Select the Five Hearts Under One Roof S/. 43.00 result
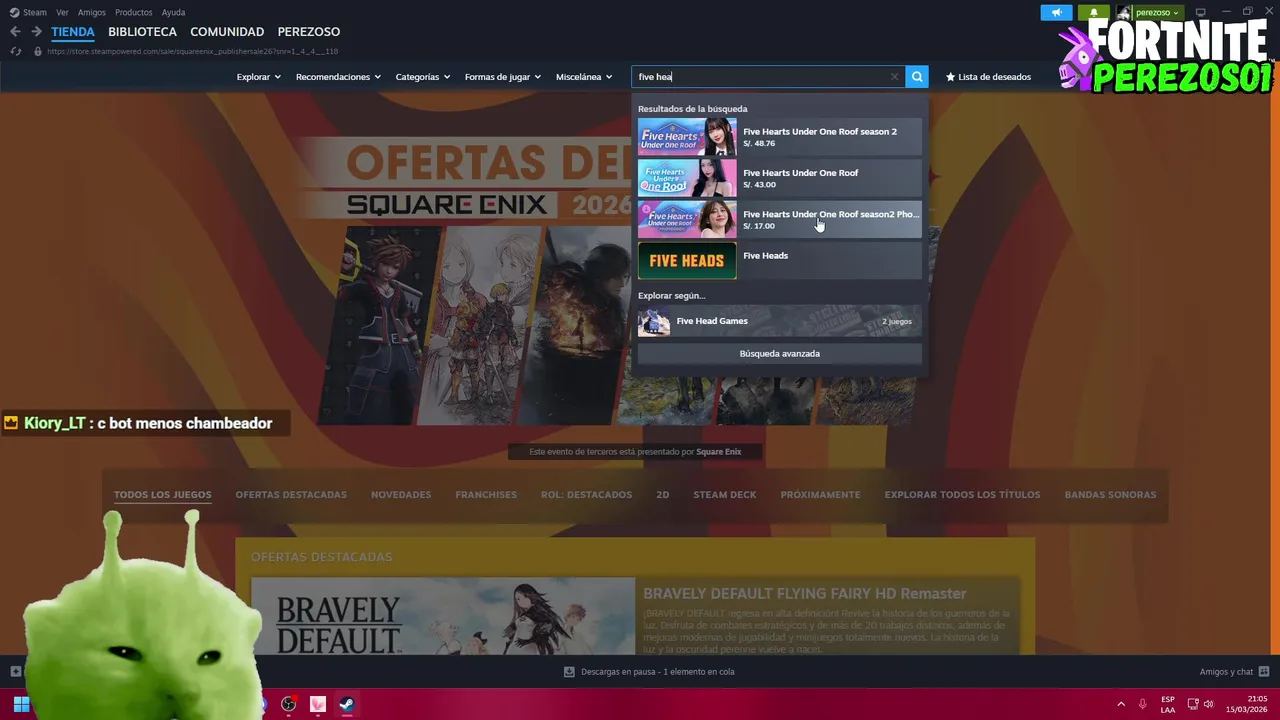The height and width of the screenshot is (720, 1280). [x=780, y=178]
